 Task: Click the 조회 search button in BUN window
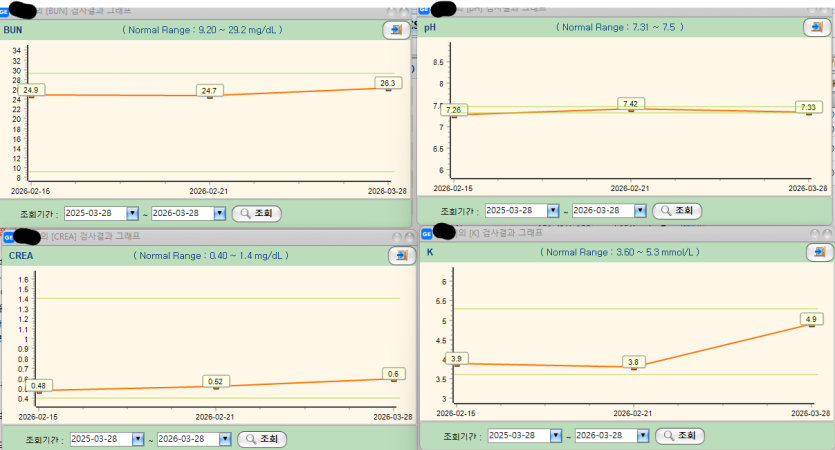coord(257,214)
